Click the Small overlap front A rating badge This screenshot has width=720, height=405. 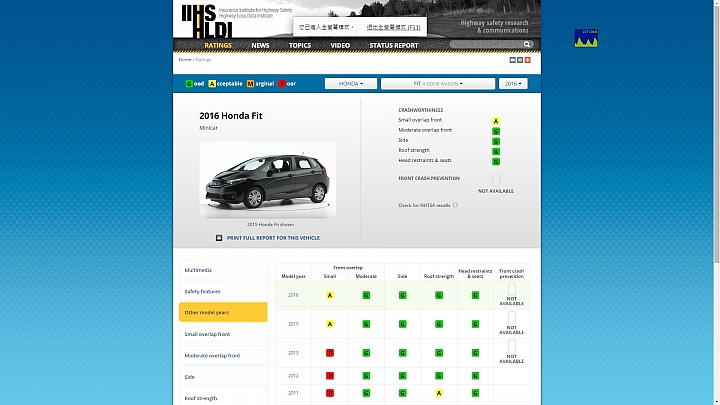click(x=496, y=121)
